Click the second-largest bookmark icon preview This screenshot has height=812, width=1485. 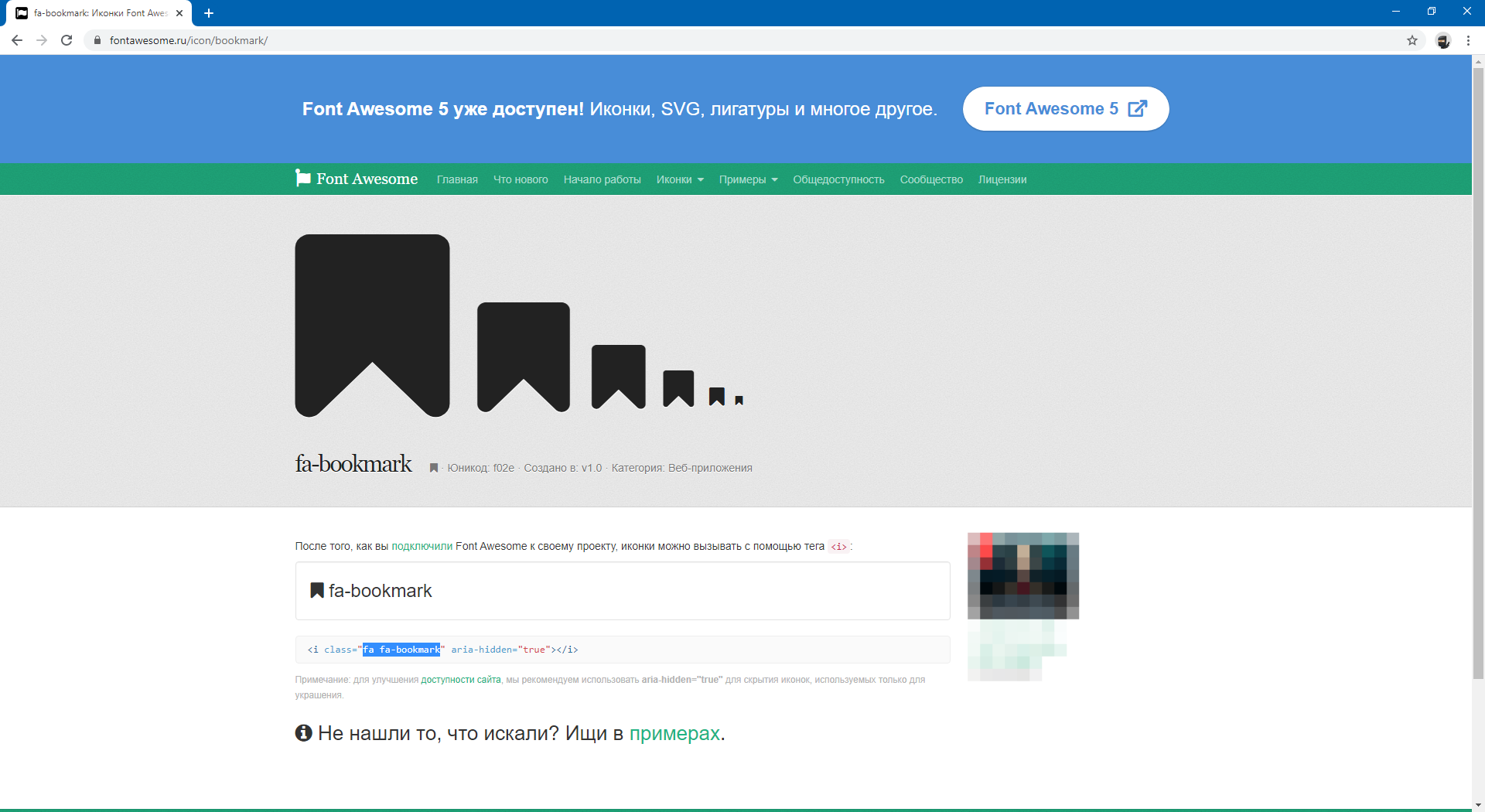523,348
